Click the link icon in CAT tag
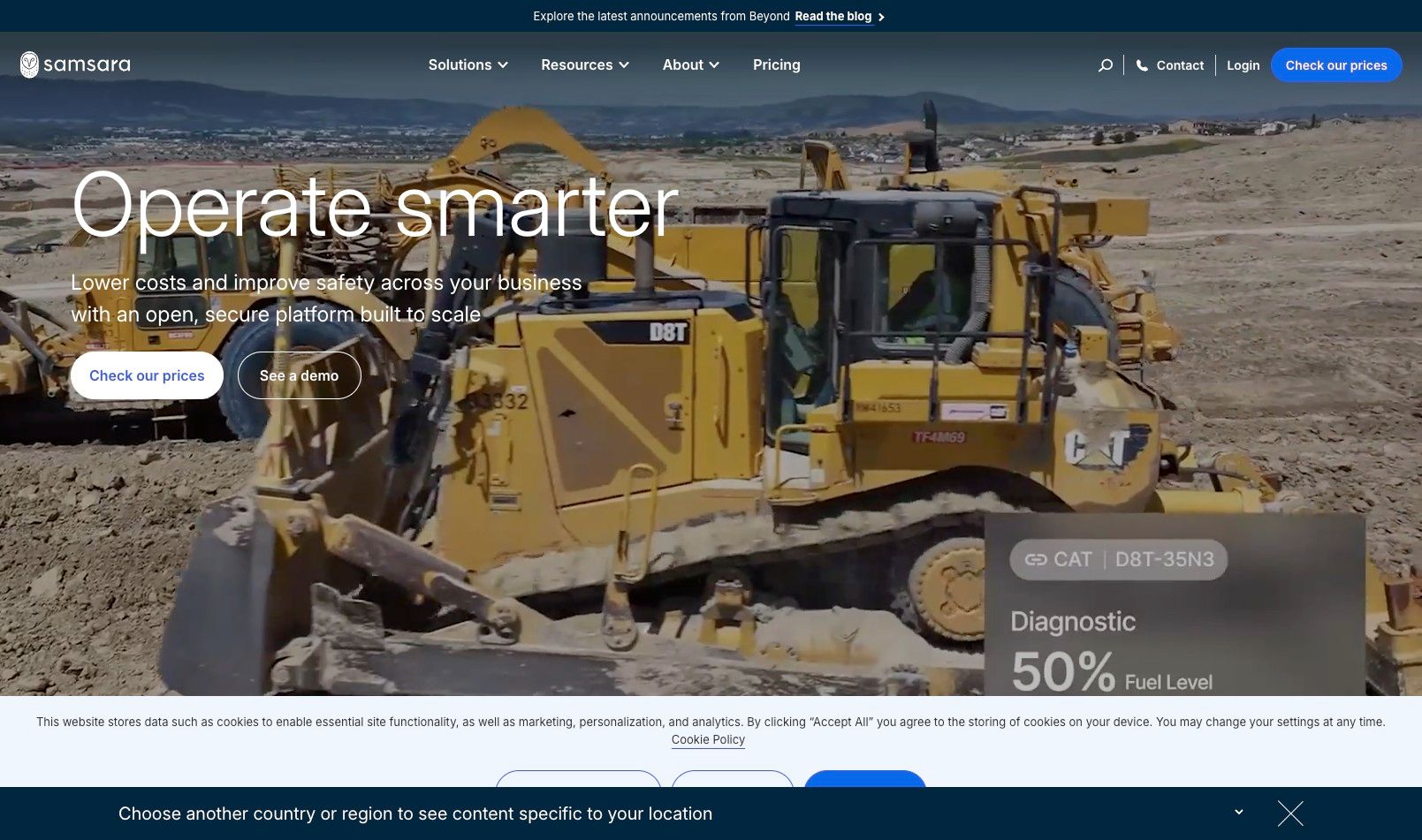Screen dimensions: 1422x840 click(1036, 559)
